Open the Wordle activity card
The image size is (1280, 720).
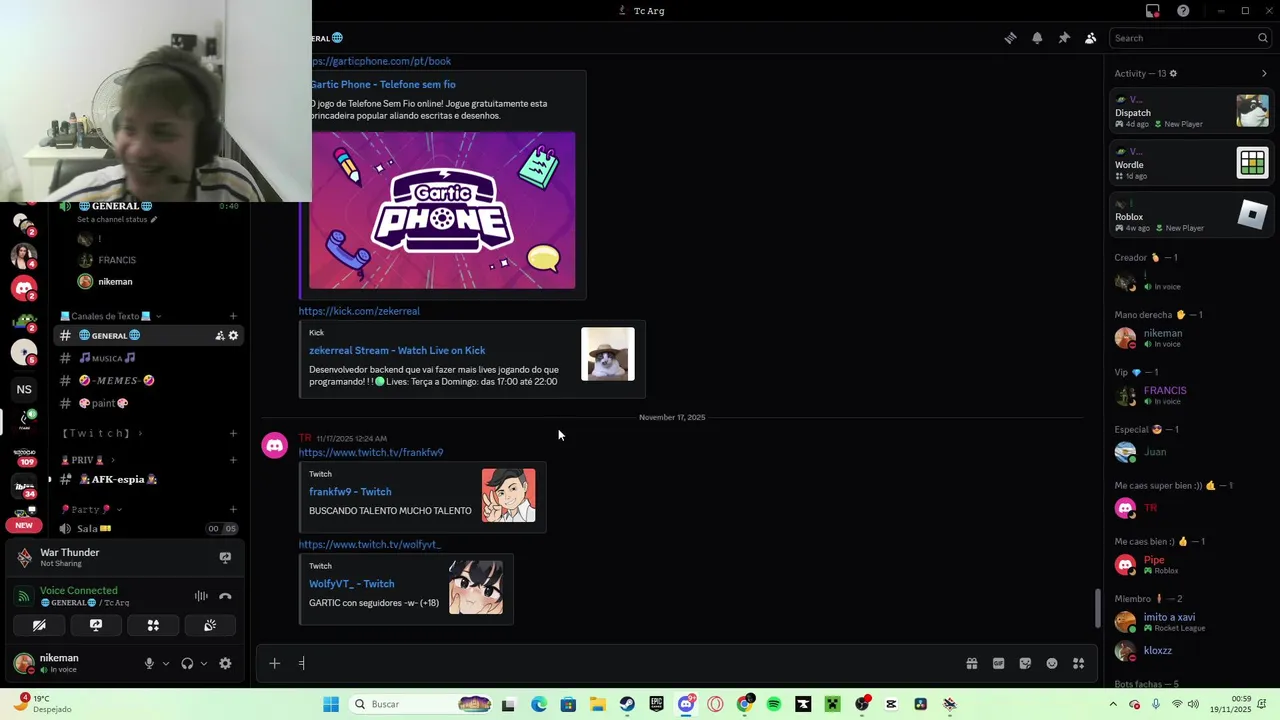[1191, 163]
